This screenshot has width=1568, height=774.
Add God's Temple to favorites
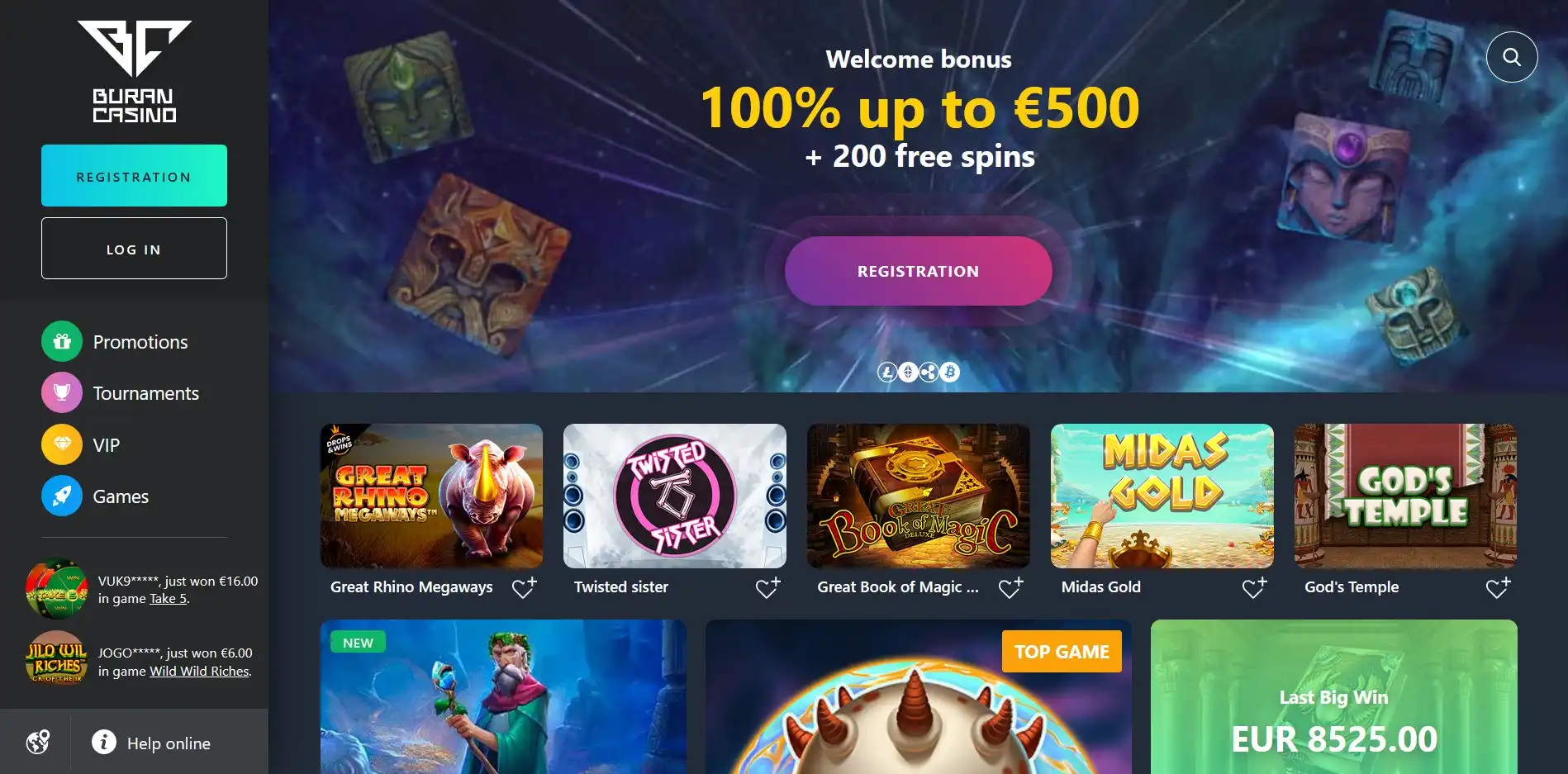(1498, 587)
